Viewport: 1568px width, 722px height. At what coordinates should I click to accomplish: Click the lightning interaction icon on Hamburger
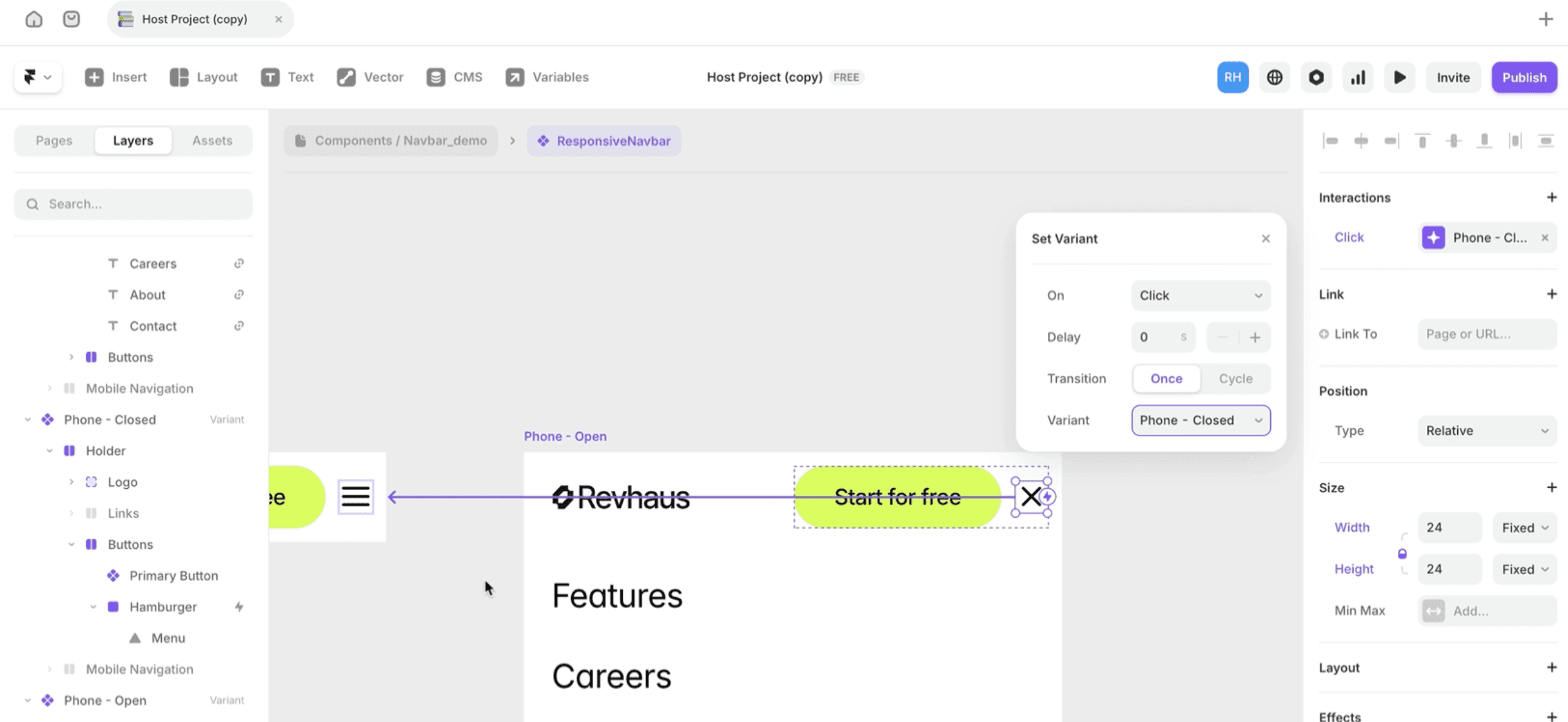coord(239,607)
